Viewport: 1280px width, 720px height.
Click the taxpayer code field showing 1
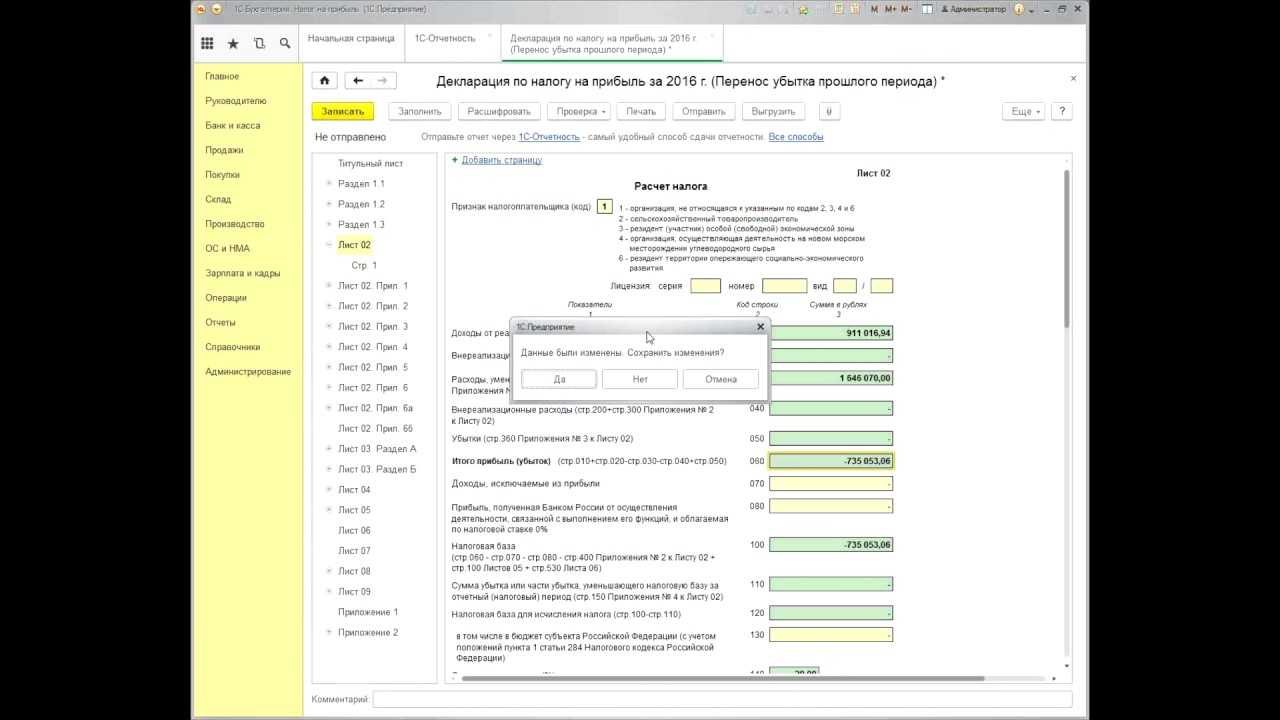604,207
